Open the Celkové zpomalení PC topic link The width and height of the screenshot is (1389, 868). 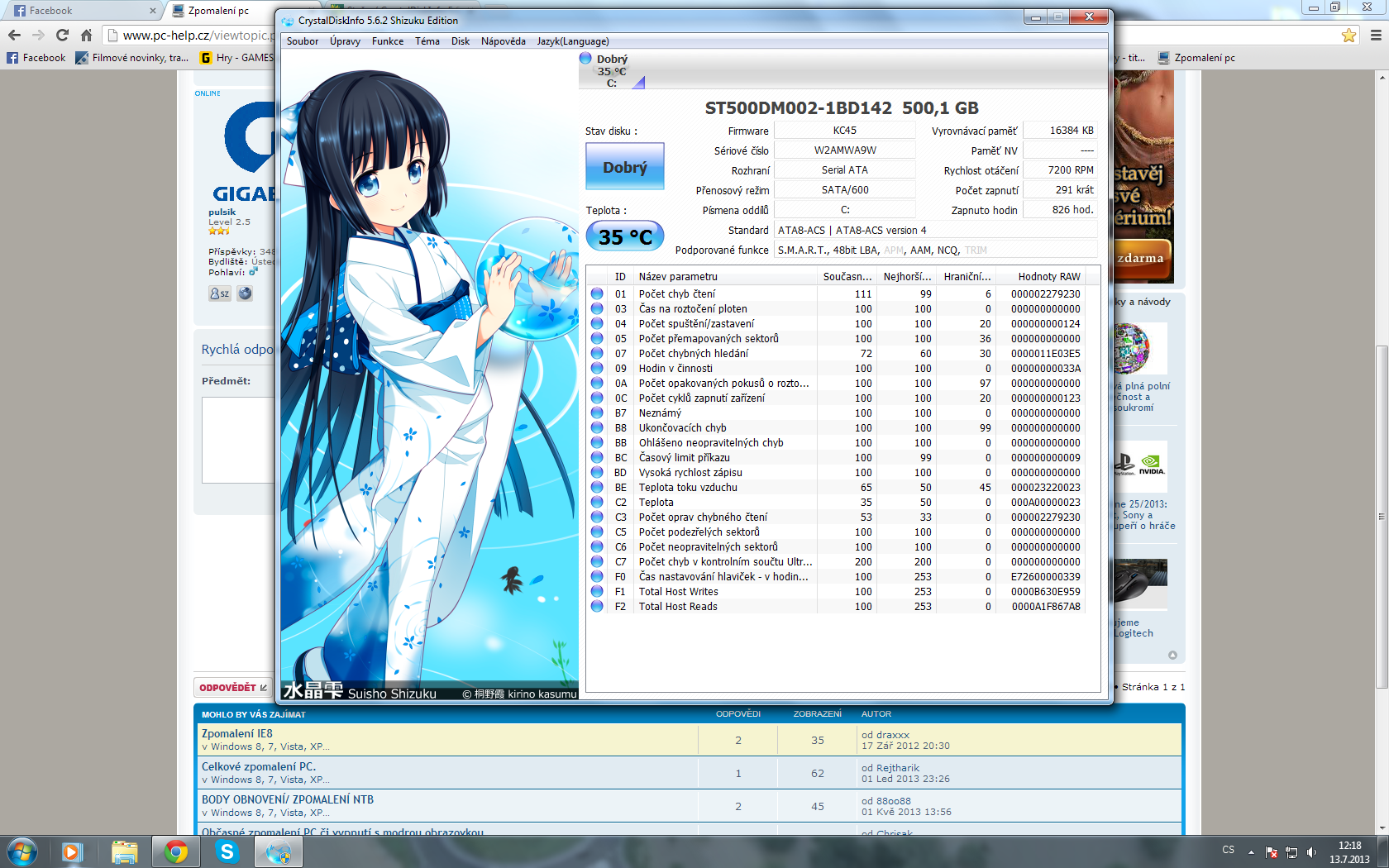tap(258, 766)
